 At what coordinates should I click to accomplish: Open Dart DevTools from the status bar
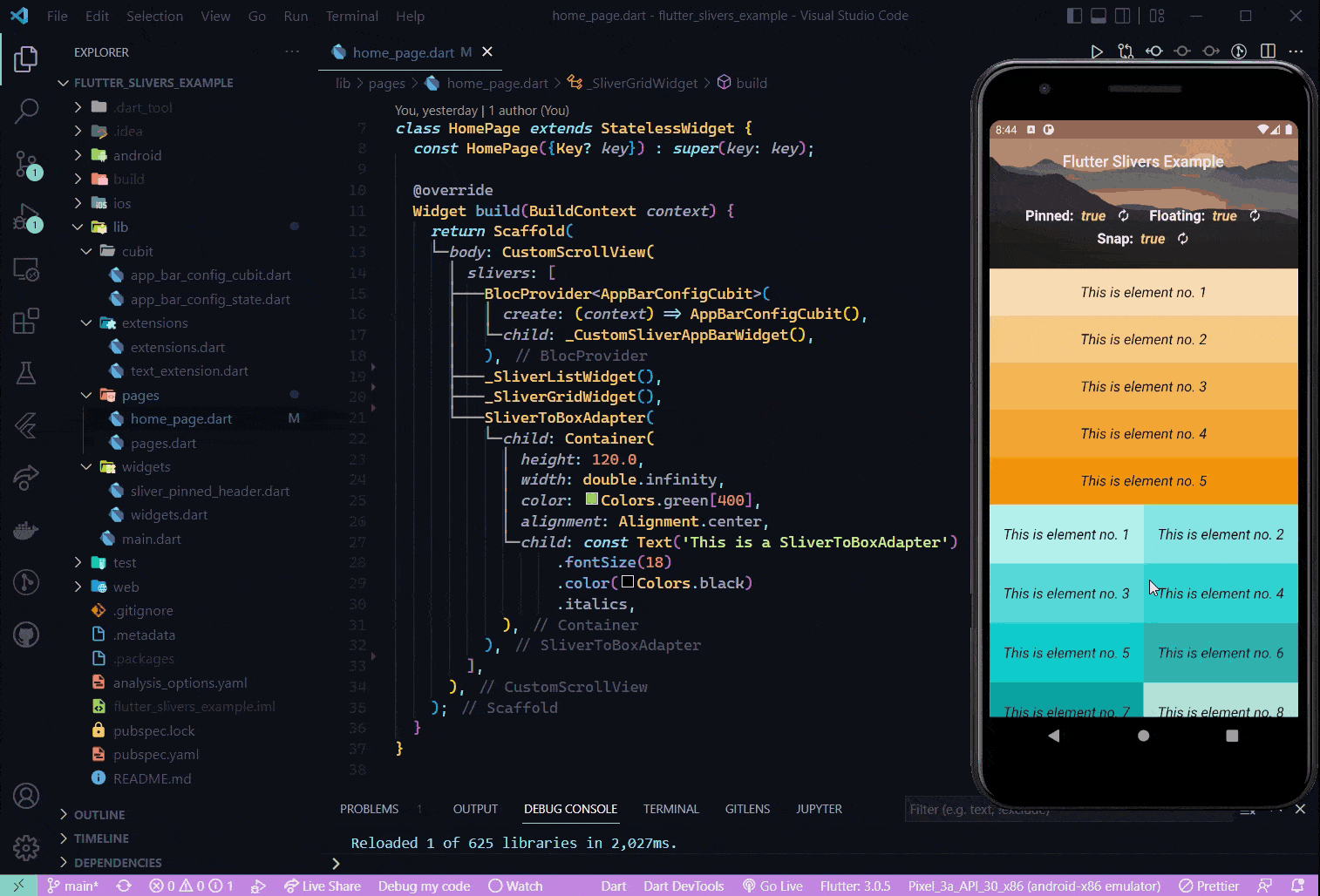coord(684,886)
